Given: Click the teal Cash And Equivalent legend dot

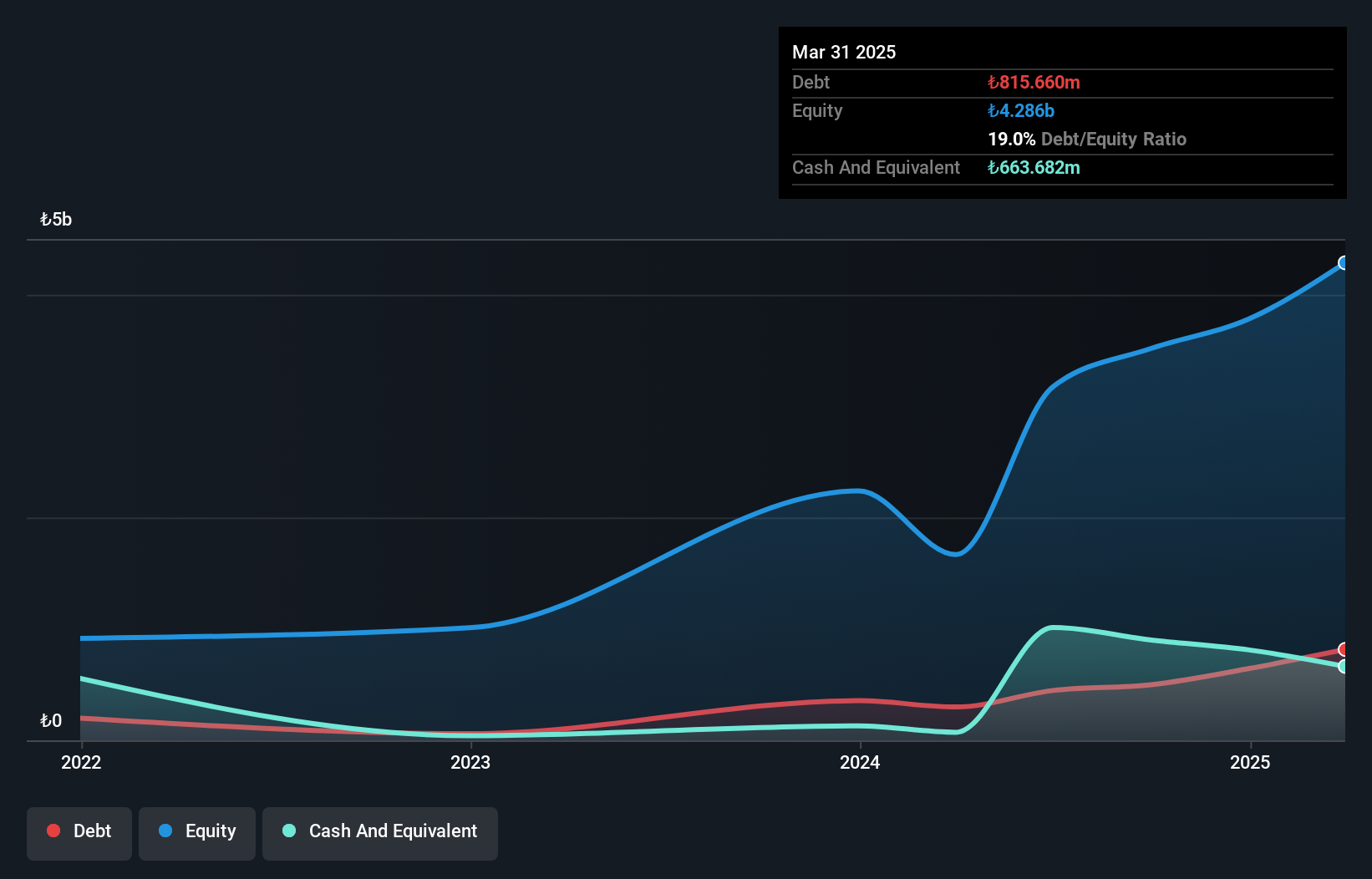Looking at the screenshot, I should [x=289, y=831].
